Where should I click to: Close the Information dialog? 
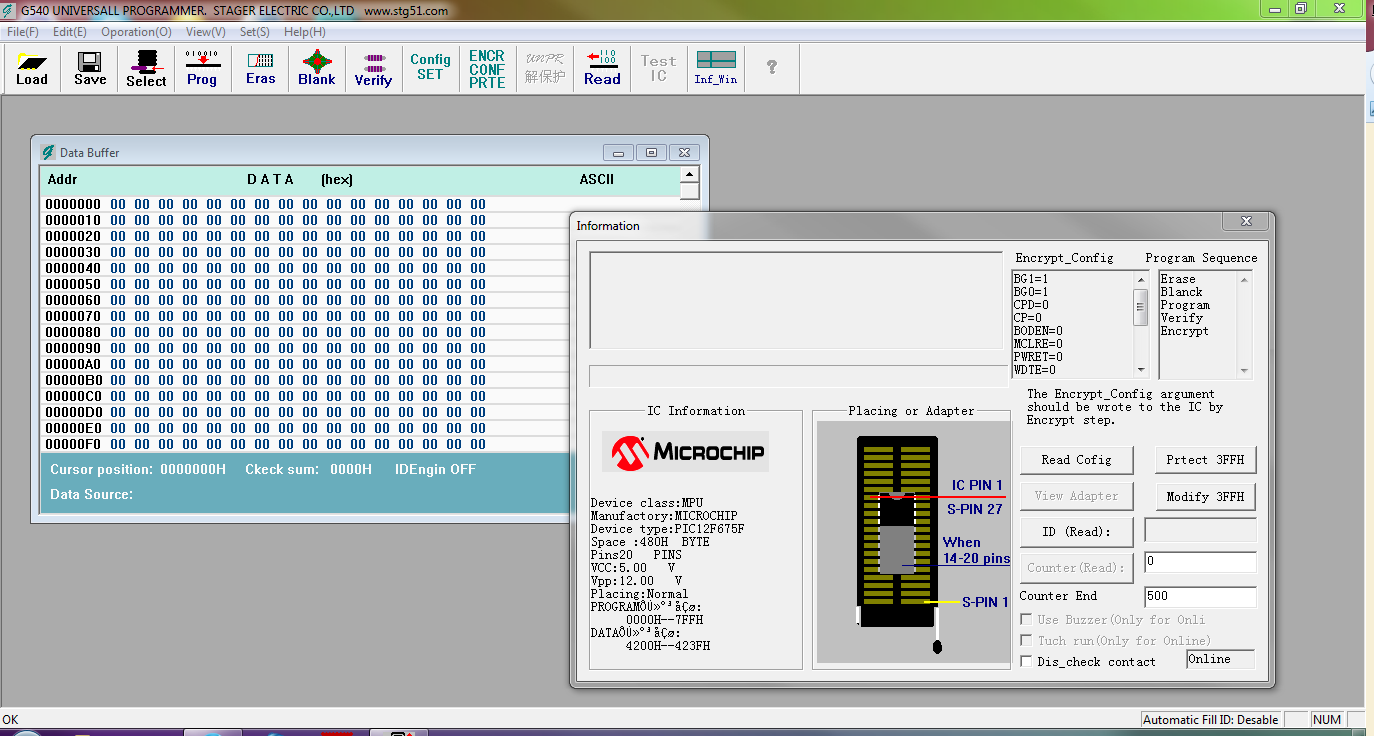[x=1246, y=222]
